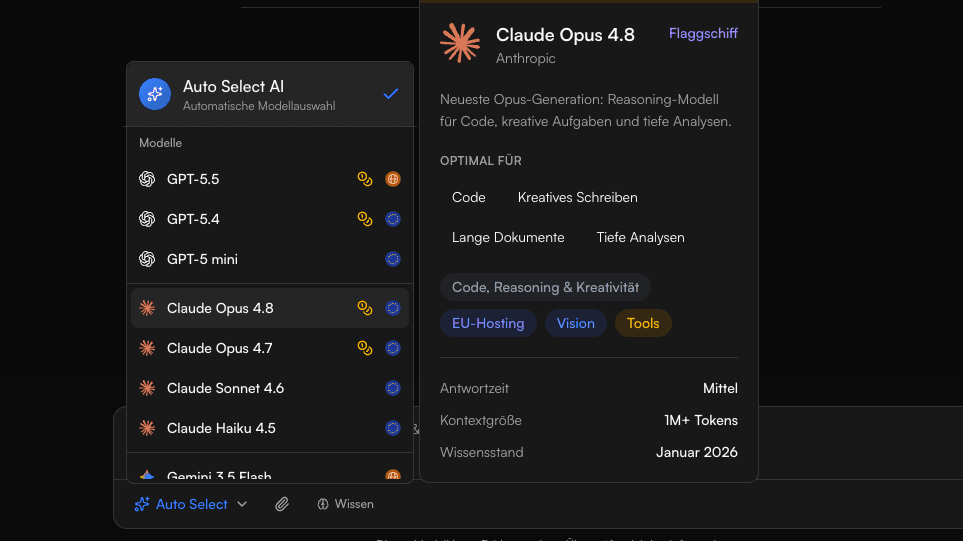Click the Auto Select AI sparkle icon
This screenshot has height=541, width=963.
pyautogui.click(x=155, y=94)
